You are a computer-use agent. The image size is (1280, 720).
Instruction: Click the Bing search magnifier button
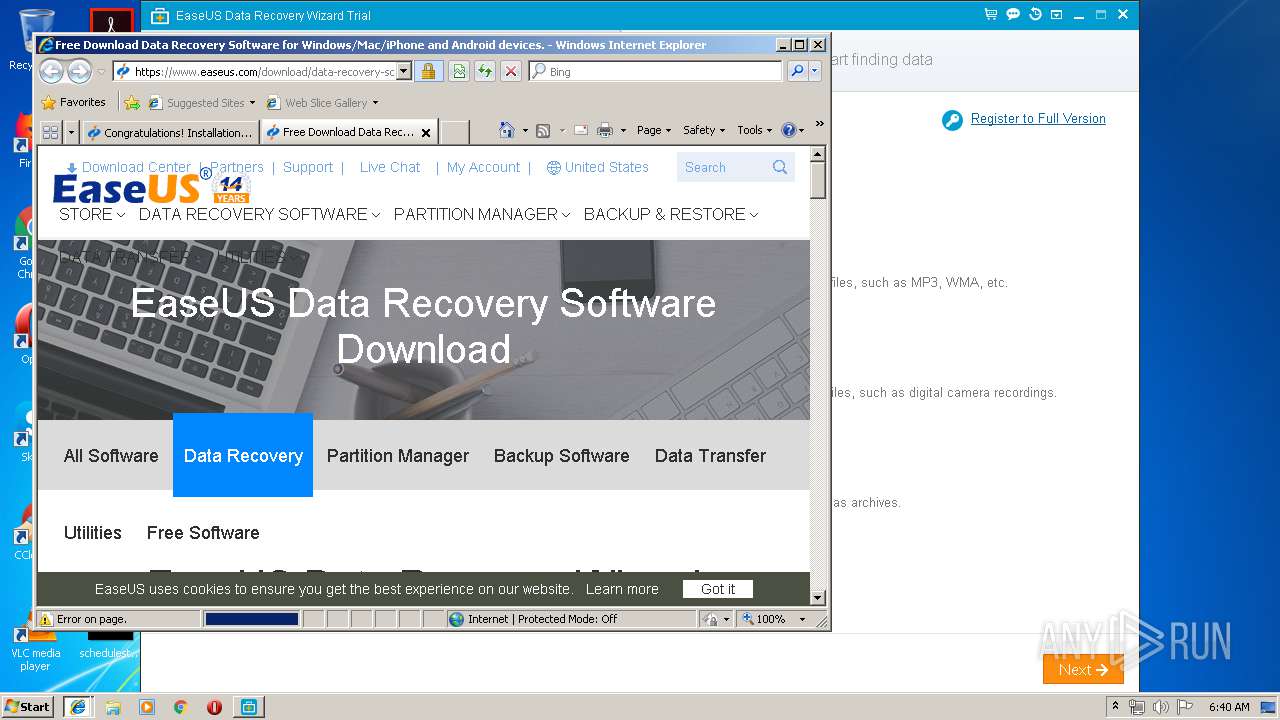(797, 71)
